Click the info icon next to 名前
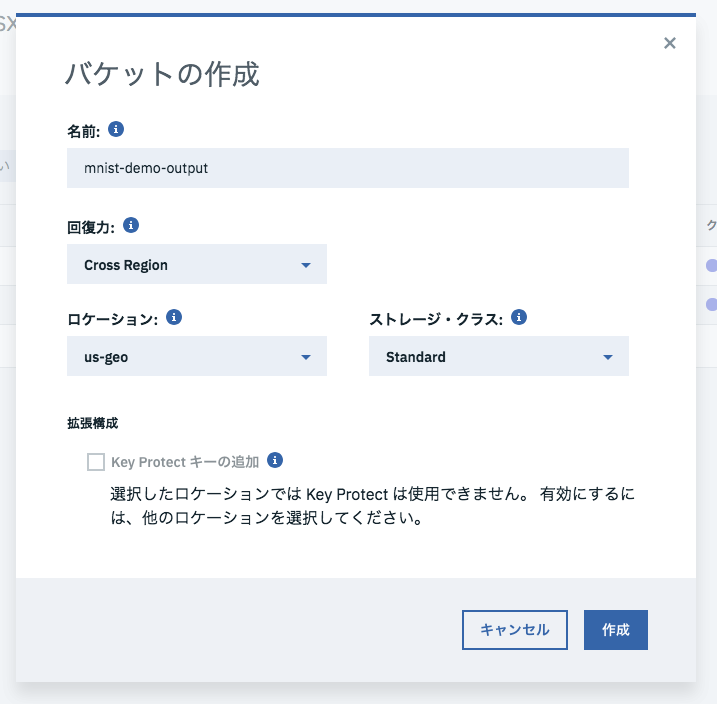Viewport: 717px width, 704px height. tap(116, 129)
